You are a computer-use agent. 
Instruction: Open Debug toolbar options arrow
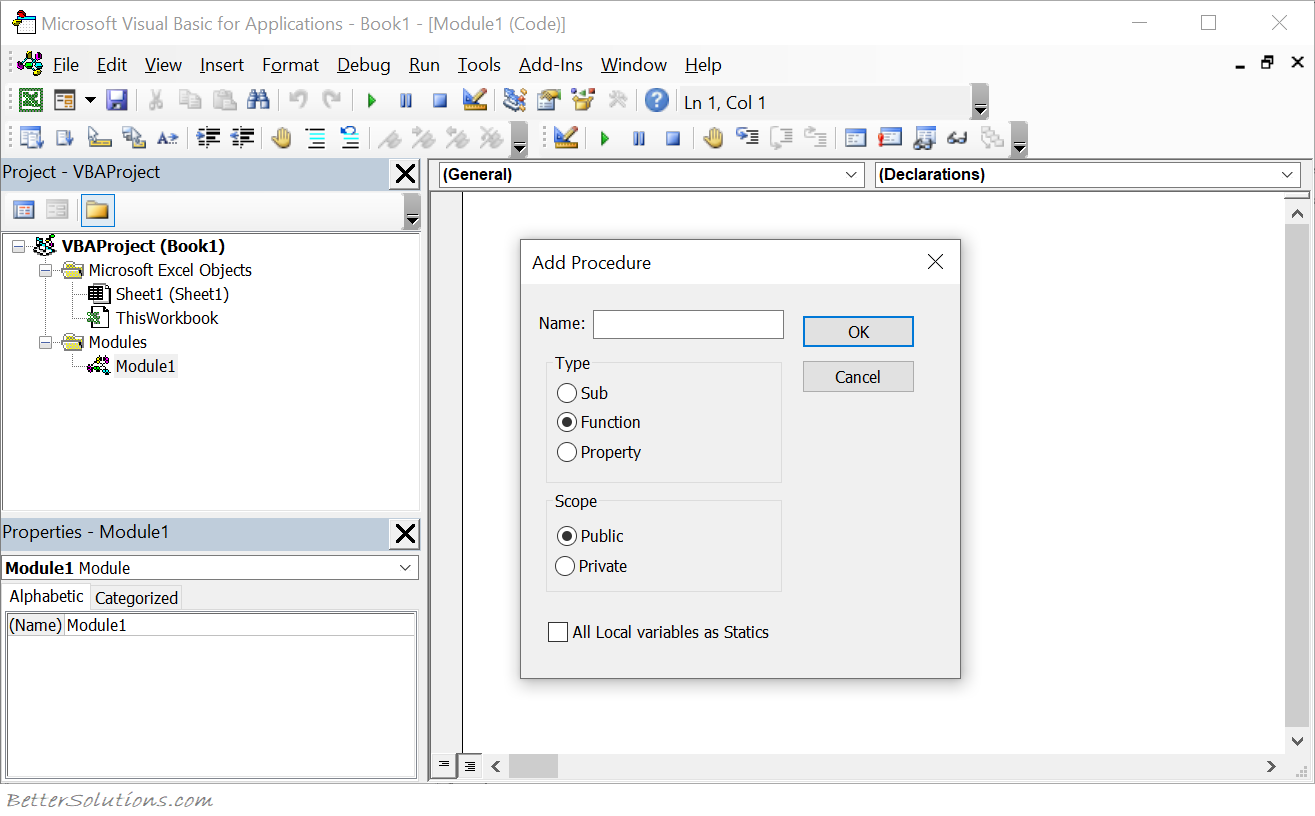(x=1019, y=140)
